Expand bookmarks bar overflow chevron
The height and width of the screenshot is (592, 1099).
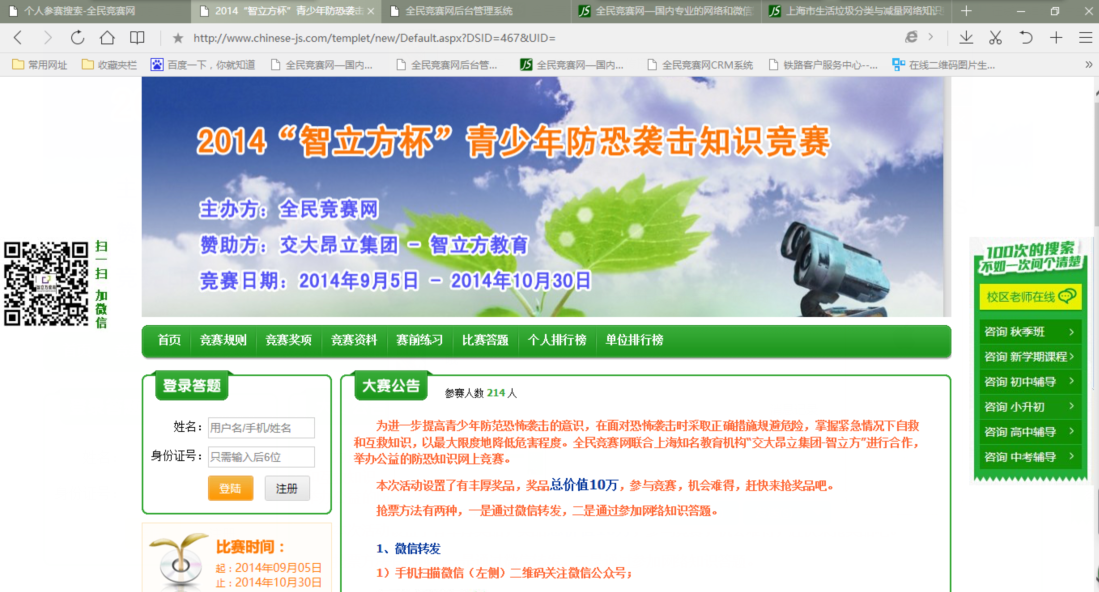tap(1088, 64)
